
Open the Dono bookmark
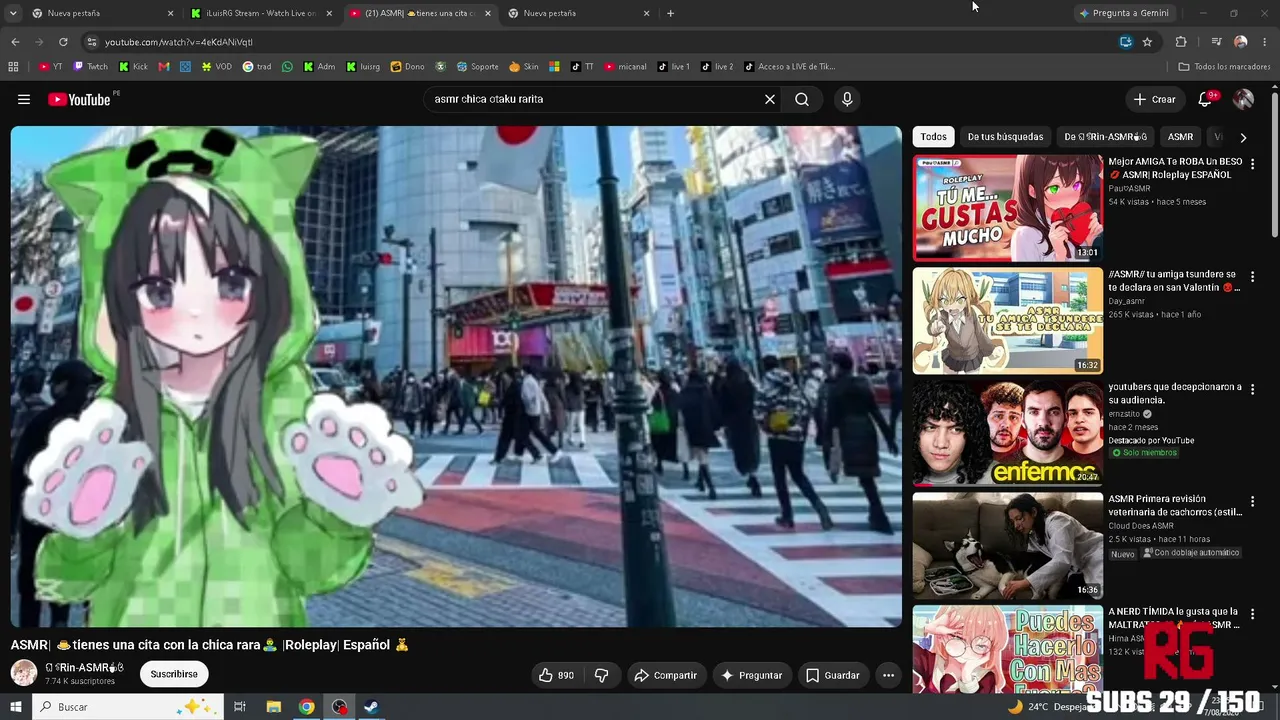pyautogui.click(x=407, y=67)
